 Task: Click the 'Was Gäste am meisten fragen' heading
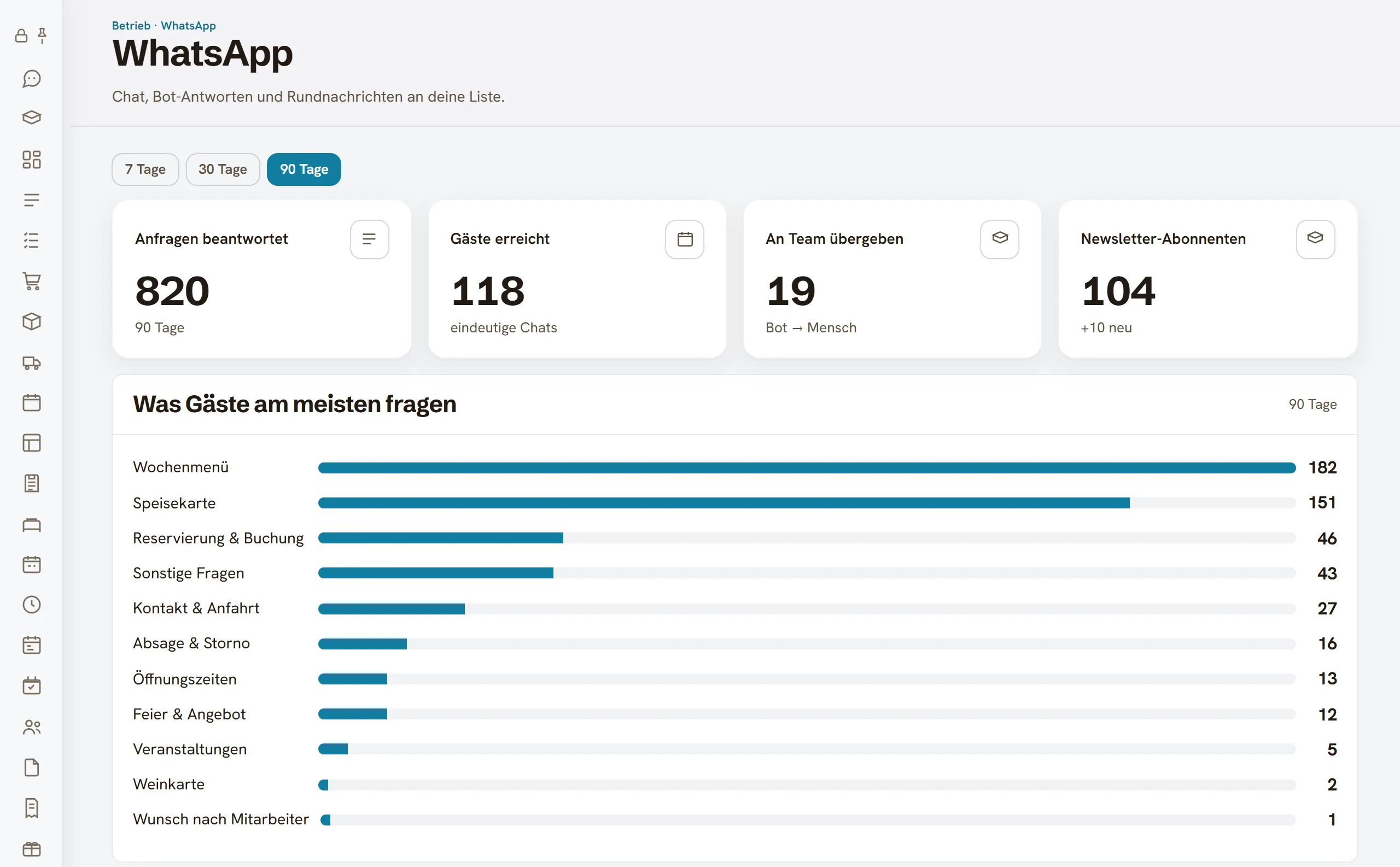(x=295, y=405)
